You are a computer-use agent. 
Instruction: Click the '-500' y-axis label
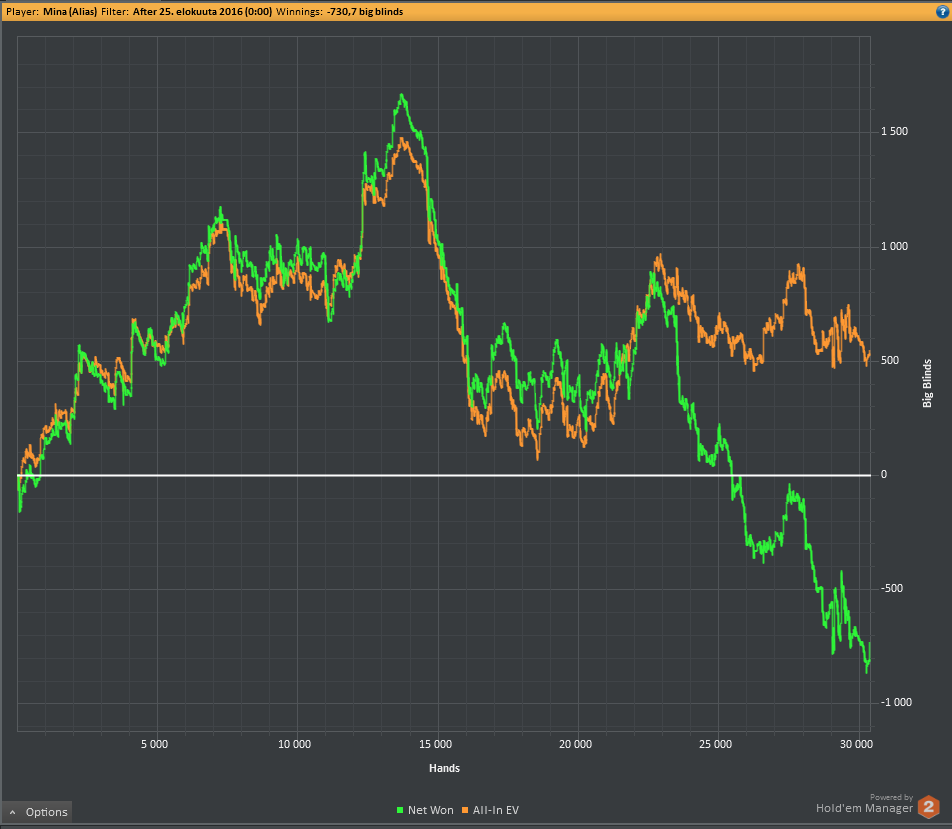point(891,588)
